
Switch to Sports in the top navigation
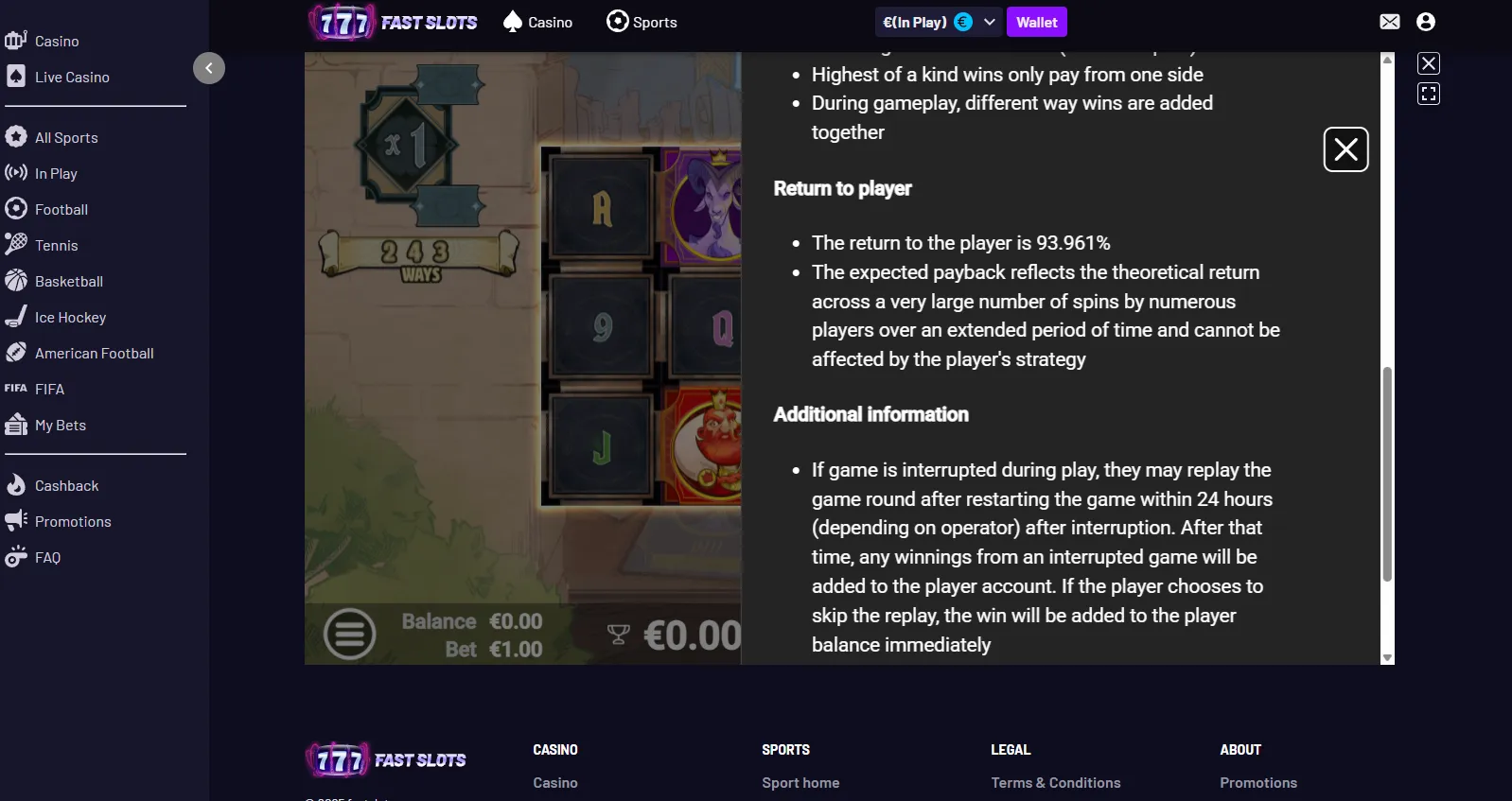click(642, 22)
